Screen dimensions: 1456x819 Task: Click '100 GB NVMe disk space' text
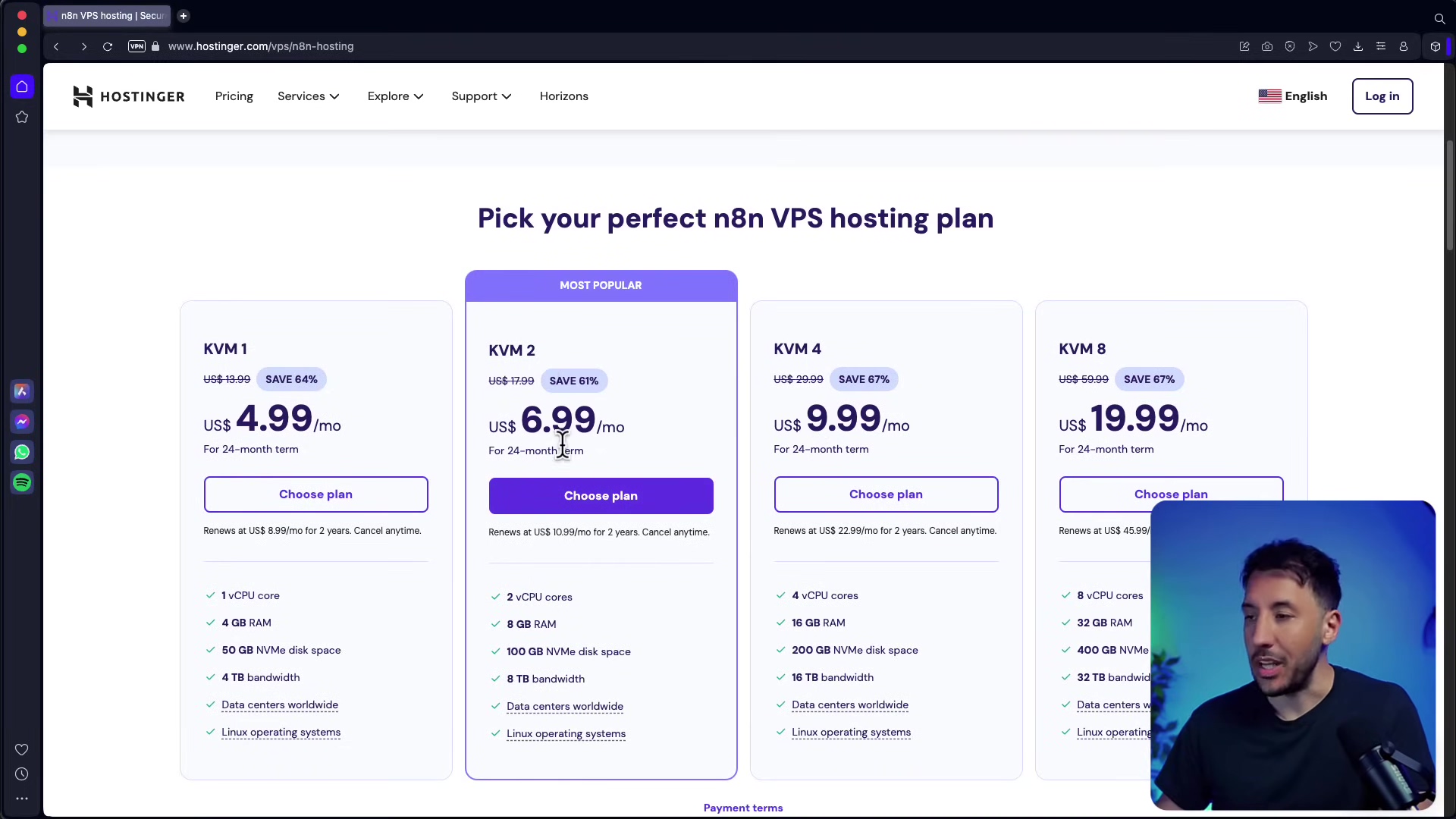click(x=569, y=652)
